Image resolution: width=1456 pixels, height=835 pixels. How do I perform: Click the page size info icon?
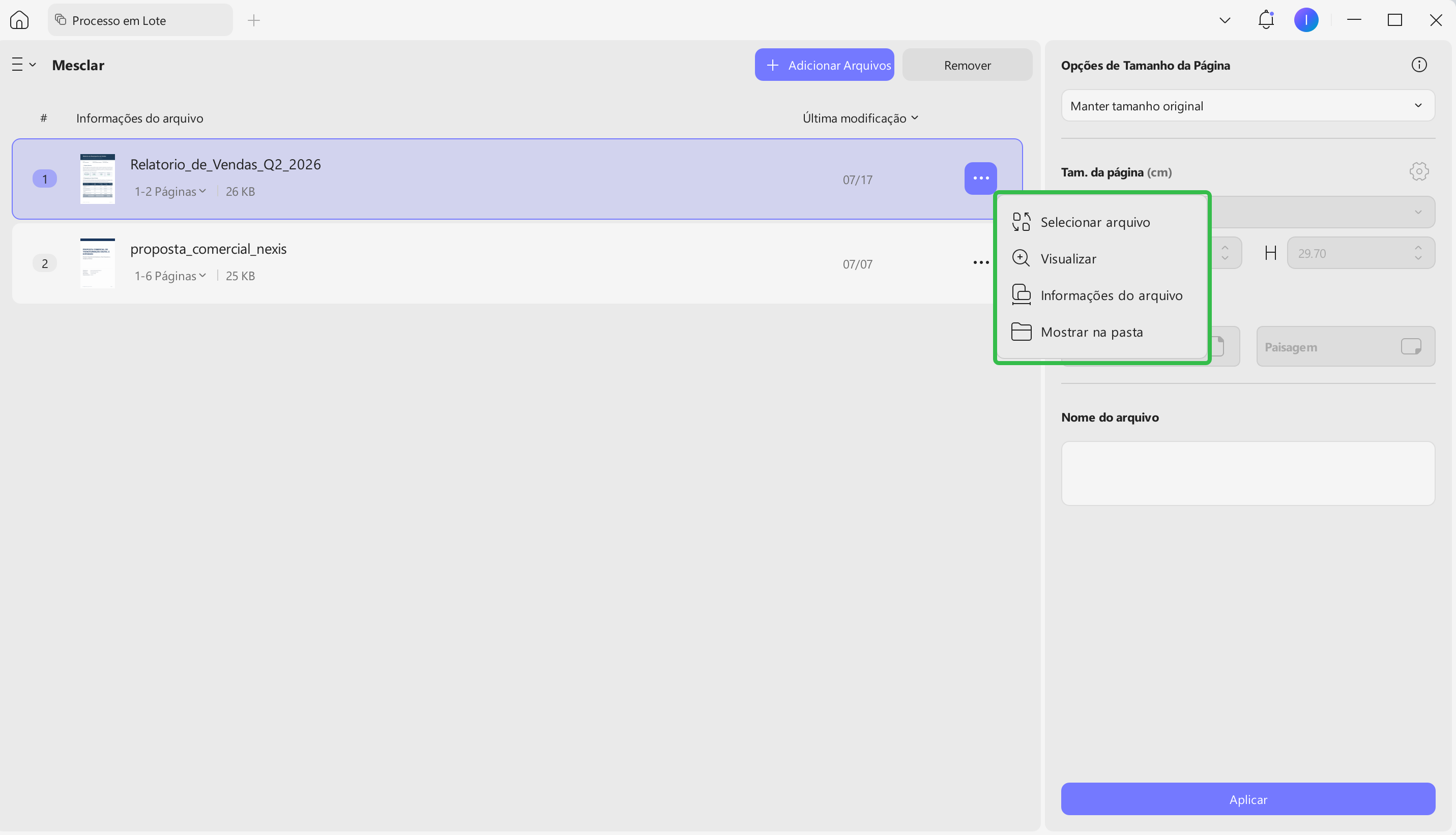click(1419, 65)
